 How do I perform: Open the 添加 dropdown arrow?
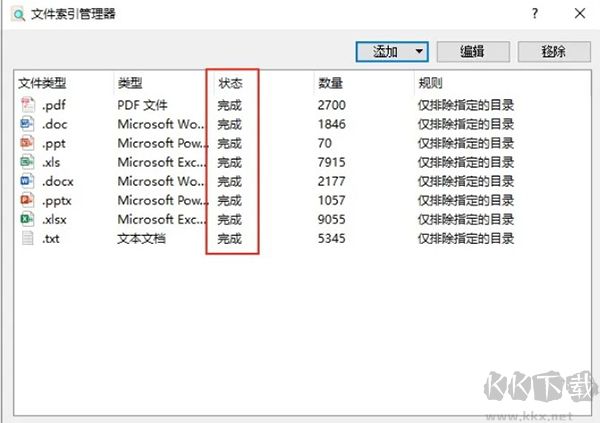(419, 51)
